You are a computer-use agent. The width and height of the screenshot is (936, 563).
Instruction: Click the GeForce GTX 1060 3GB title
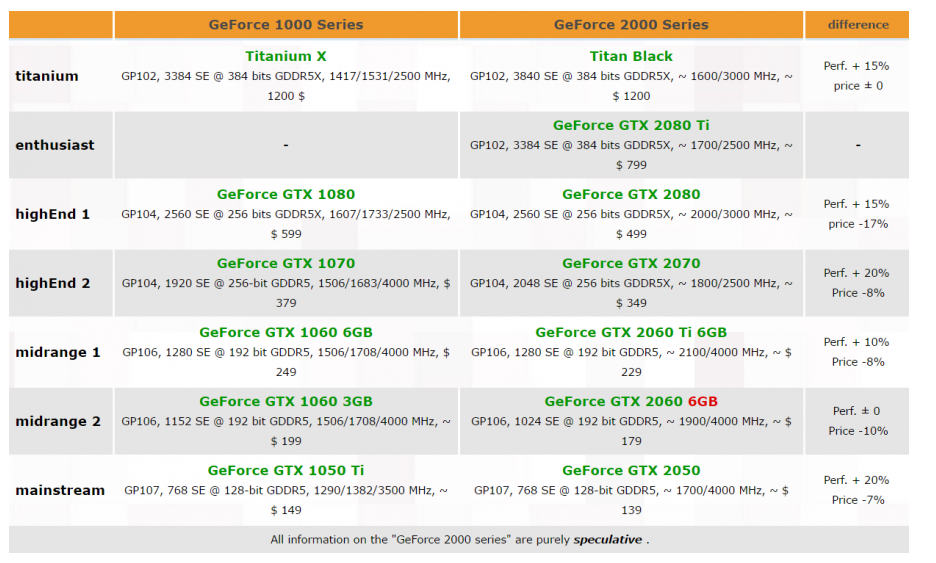coord(285,402)
